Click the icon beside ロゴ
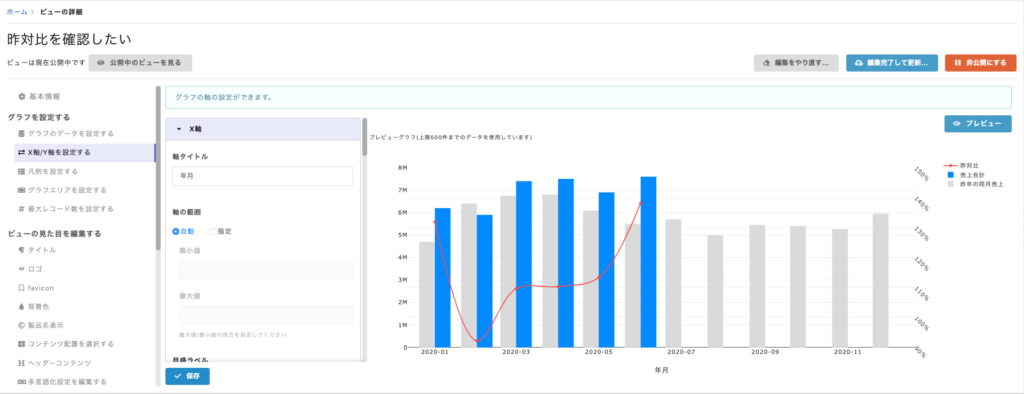 click(x=22, y=269)
